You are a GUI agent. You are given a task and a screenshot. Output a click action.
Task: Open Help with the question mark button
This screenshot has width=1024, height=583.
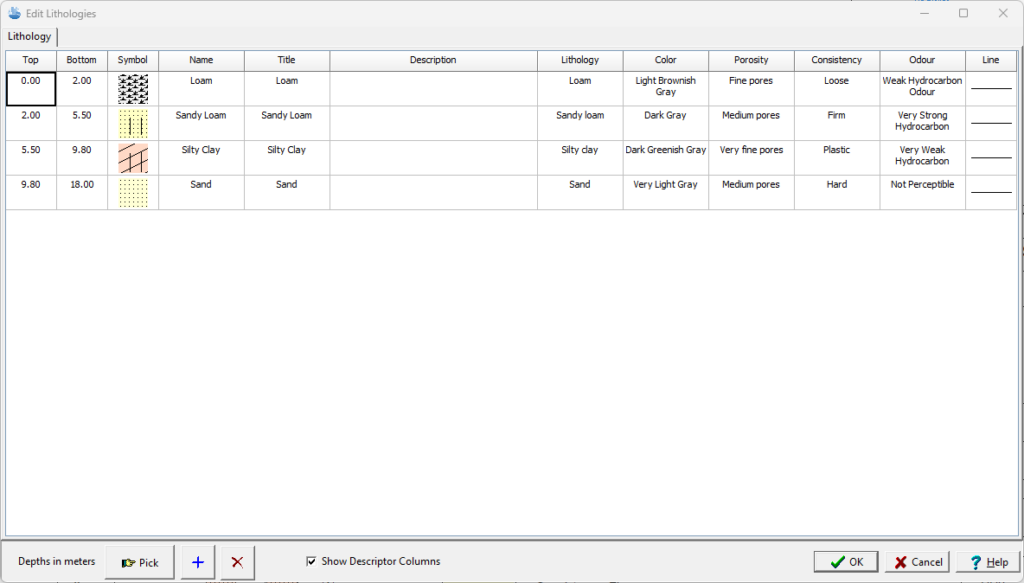pyautogui.click(x=988, y=562)
